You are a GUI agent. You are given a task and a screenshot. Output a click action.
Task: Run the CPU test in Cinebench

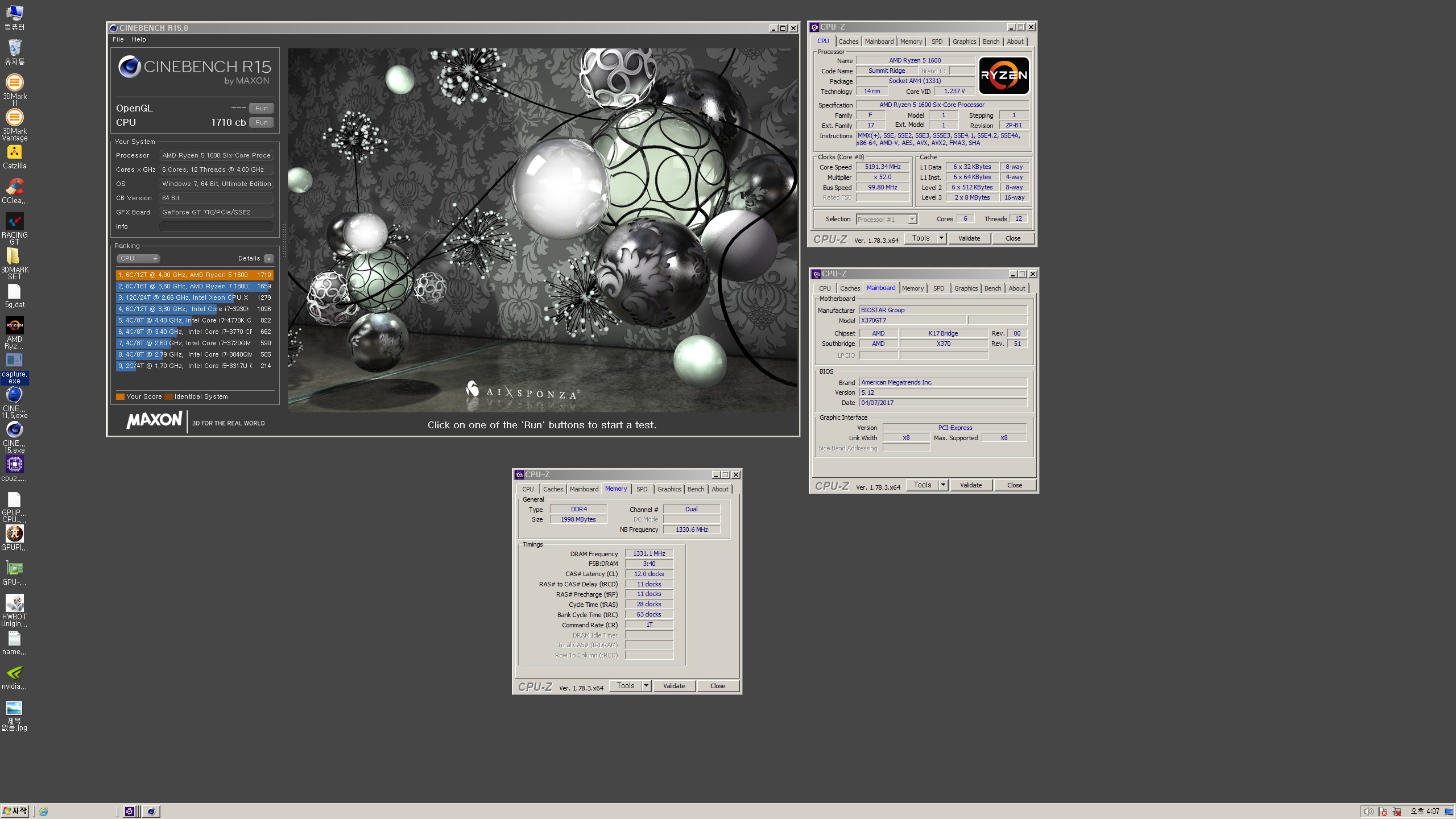(261, 122)
